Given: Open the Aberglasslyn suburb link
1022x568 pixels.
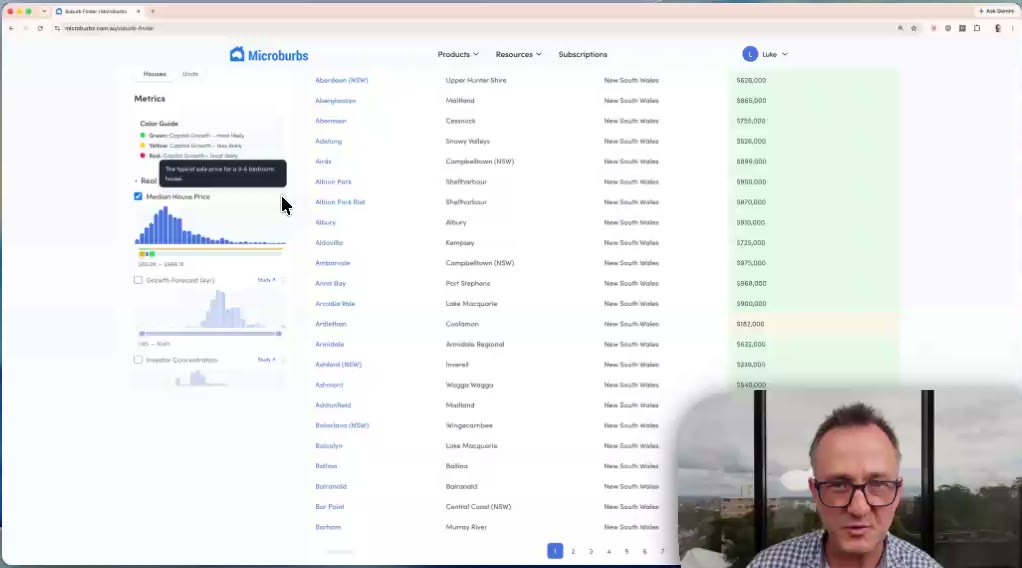Looking at the screenshot, I should pyautogui.click(x=336, y=100).
